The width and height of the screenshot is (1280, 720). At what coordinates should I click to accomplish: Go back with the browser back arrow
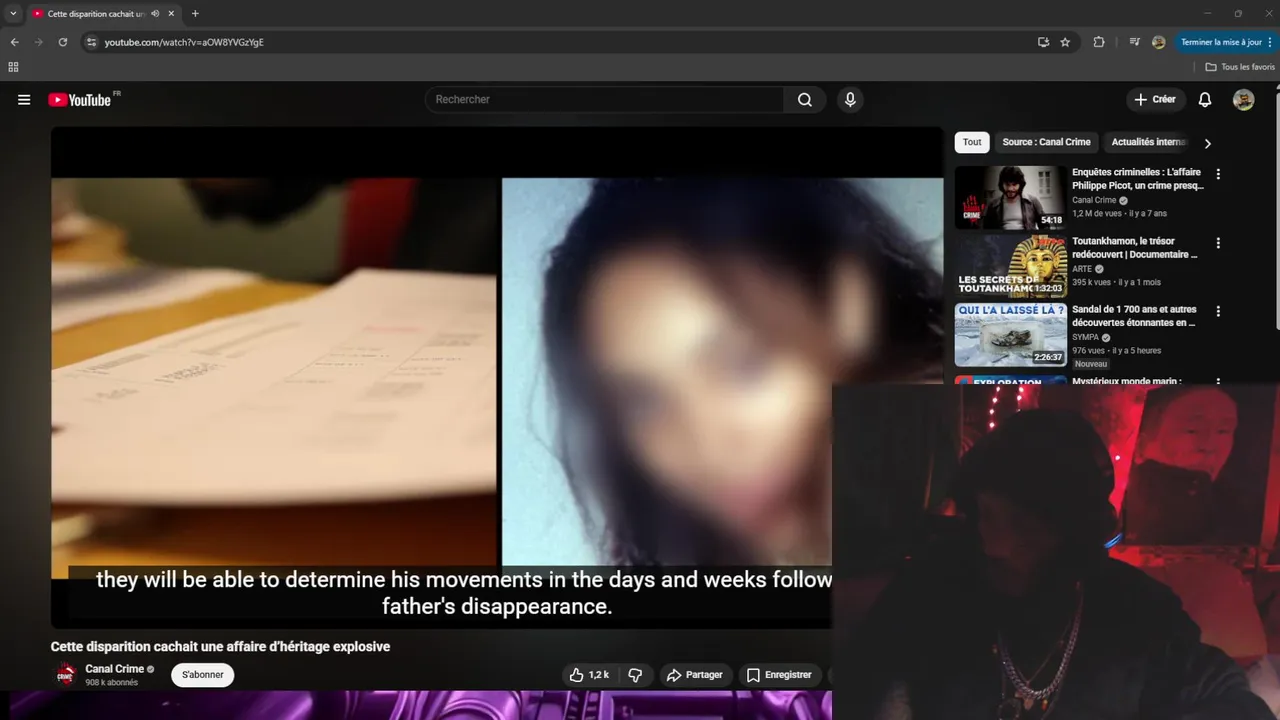click(14, 42)
